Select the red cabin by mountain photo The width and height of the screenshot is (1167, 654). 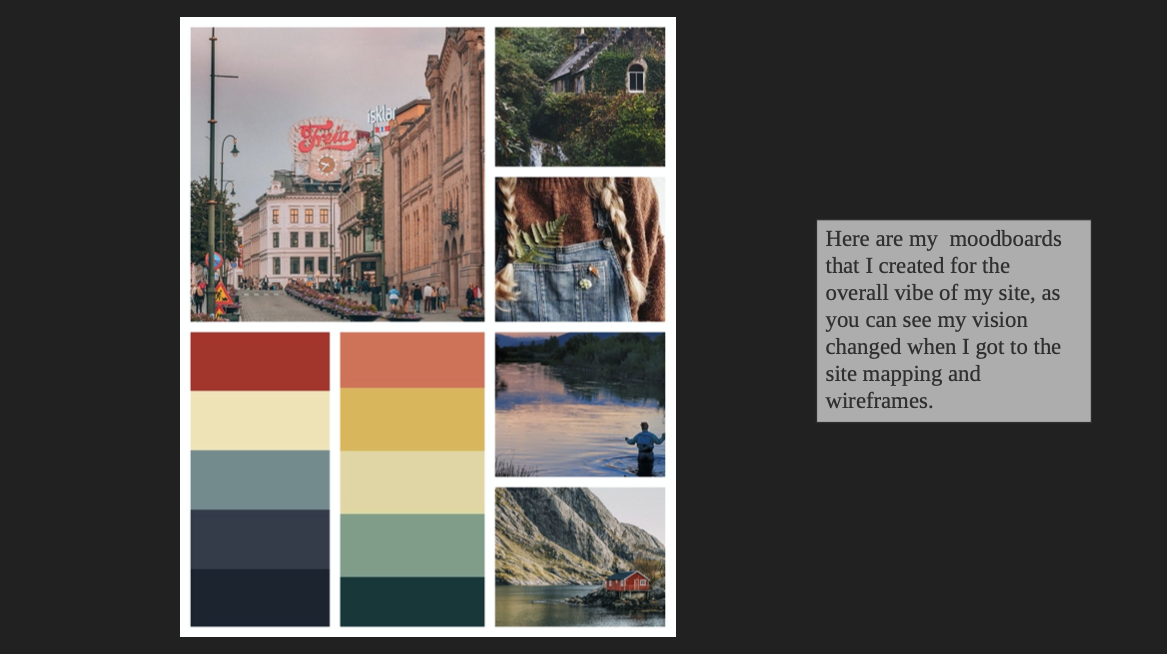pos(580,557)
